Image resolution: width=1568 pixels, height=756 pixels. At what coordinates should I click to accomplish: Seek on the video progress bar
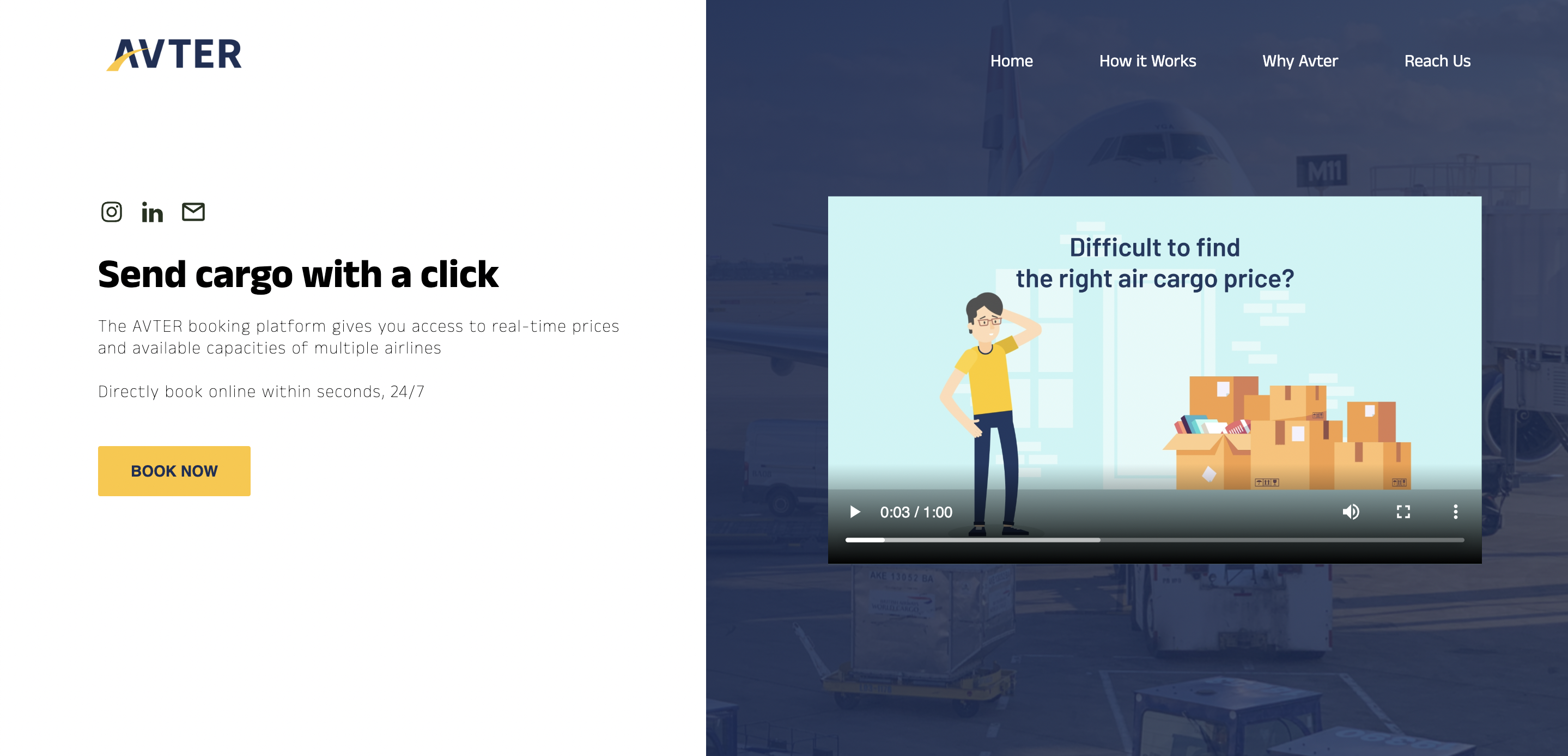click(1154, 540)
